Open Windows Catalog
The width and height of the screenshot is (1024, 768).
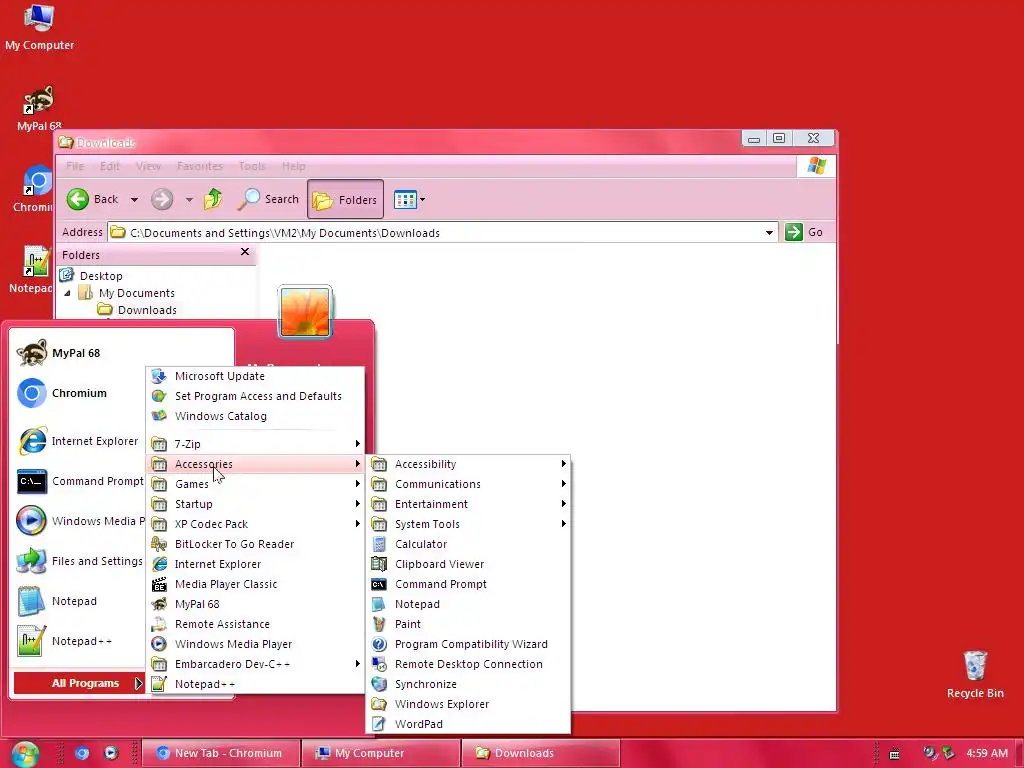point(255,416)
